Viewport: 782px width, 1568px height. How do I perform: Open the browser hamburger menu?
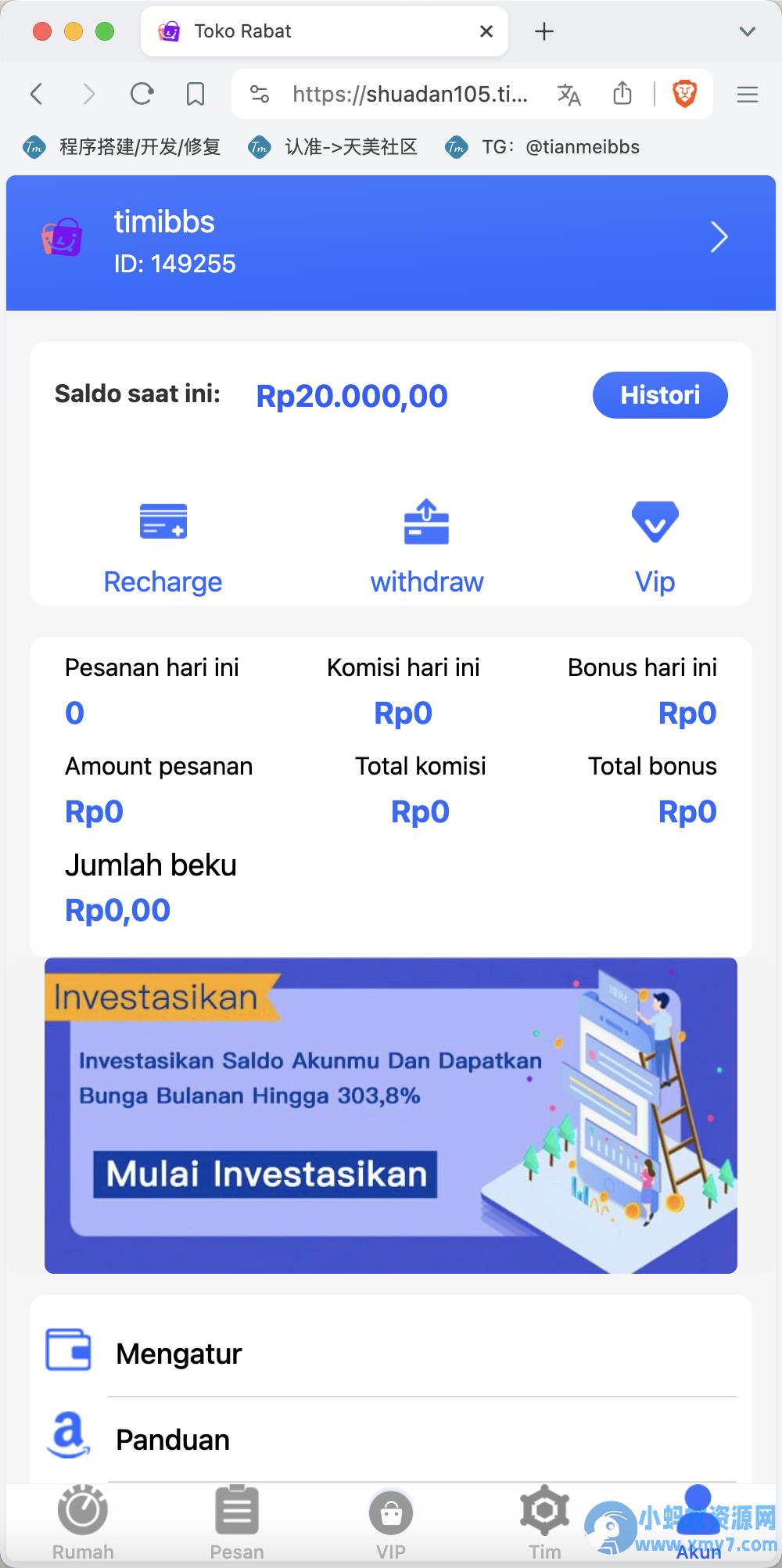tap(748, 95)
